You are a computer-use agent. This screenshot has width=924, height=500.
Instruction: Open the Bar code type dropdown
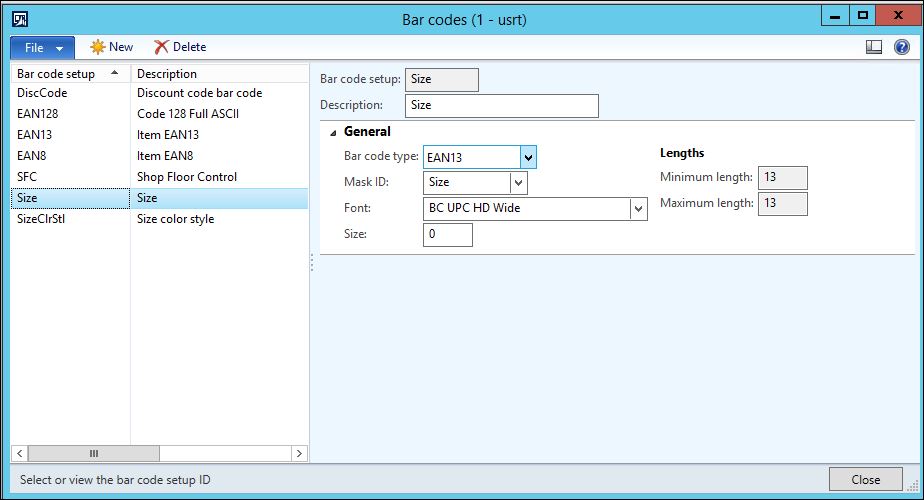click(529, 157)
